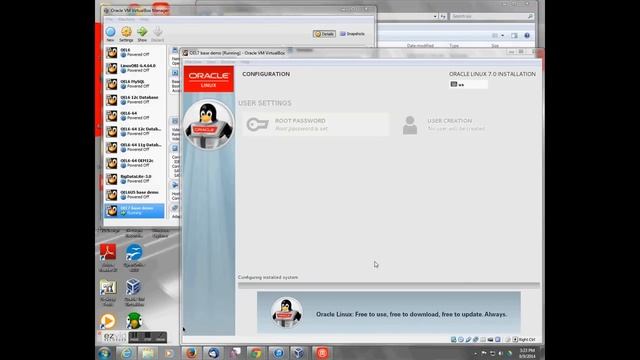Open Internet Explorer from taskbar
Viewport: 640px width, 360px height.
pos(126,353)
